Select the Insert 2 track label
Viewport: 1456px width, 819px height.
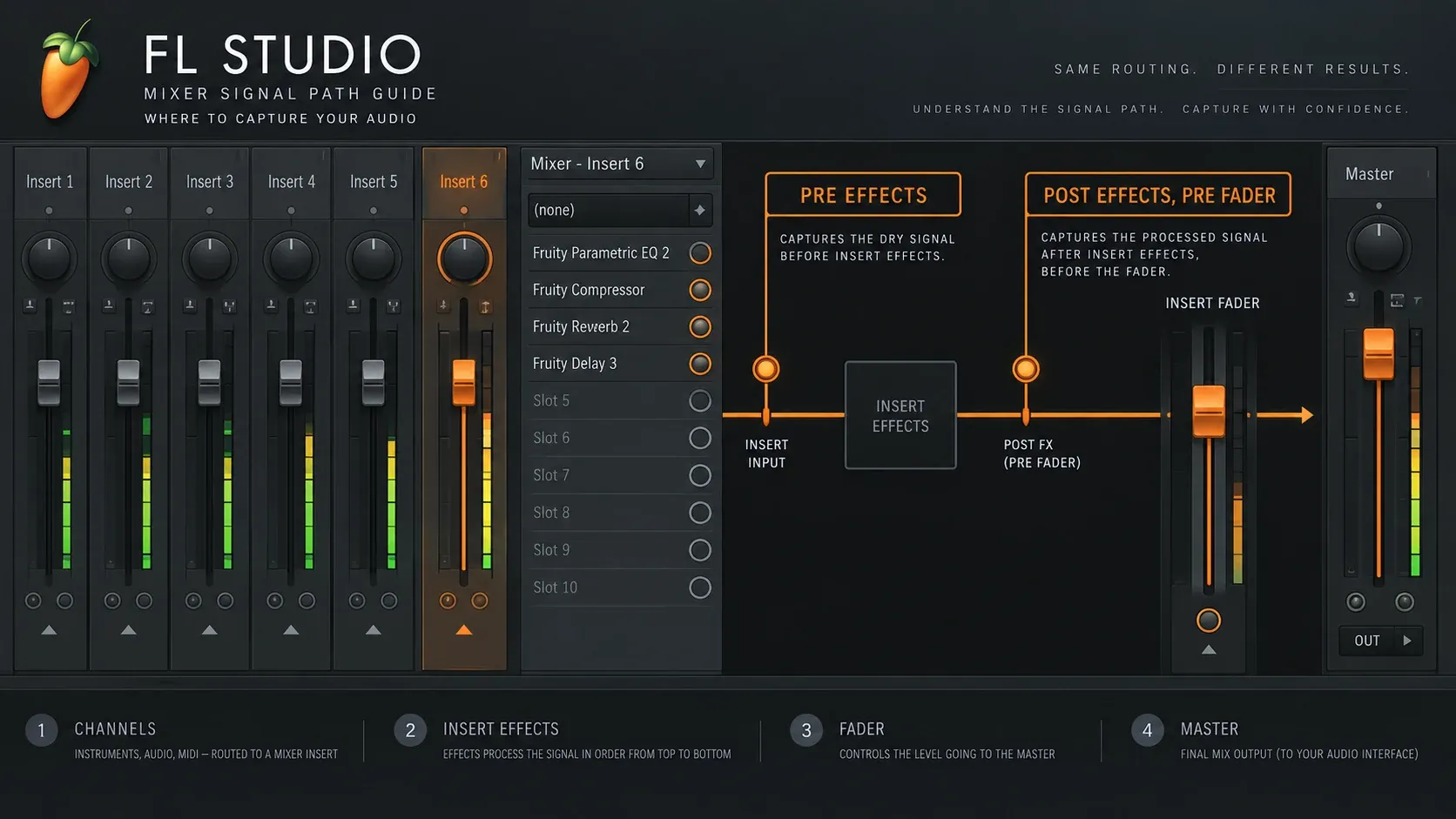[x=129, y=182]
